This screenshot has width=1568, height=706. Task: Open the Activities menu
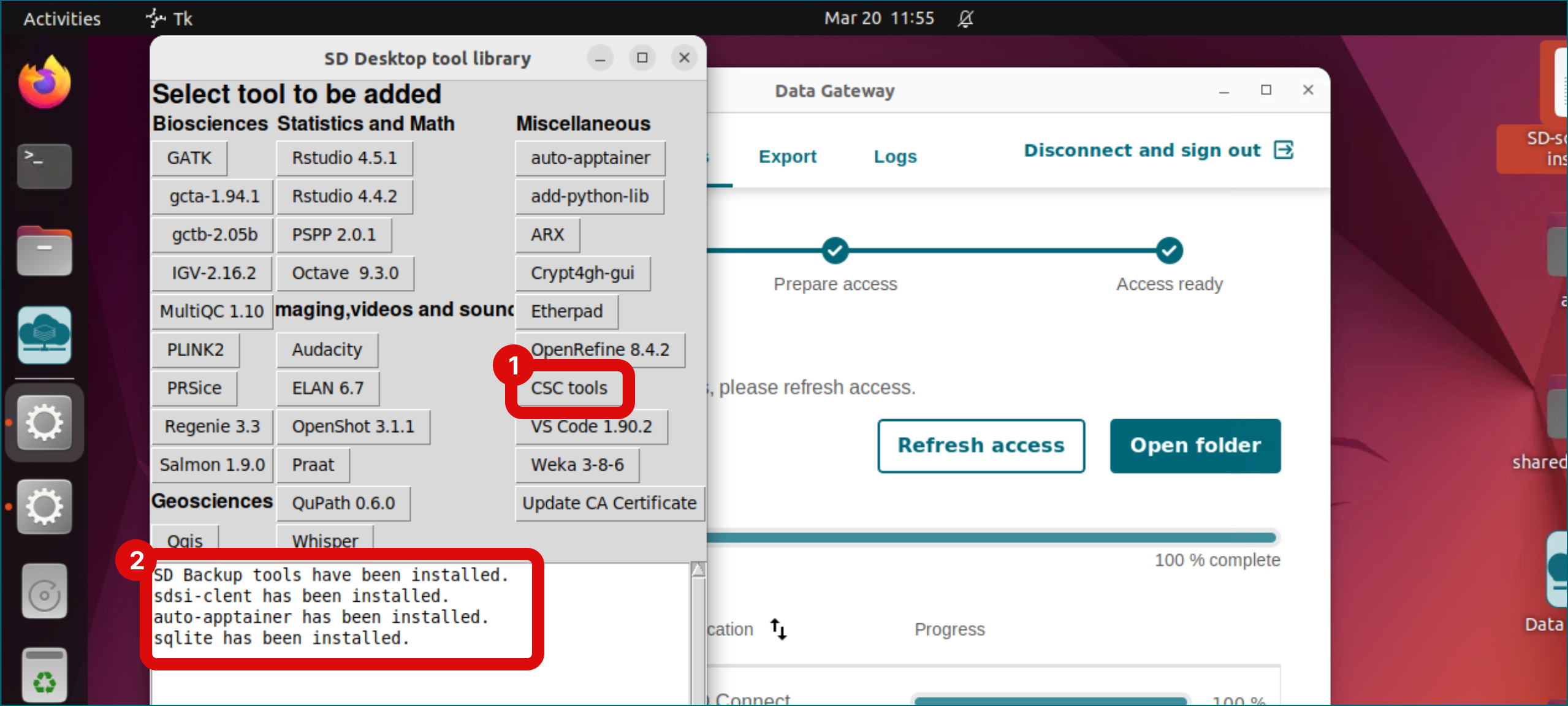coord(61,18)
